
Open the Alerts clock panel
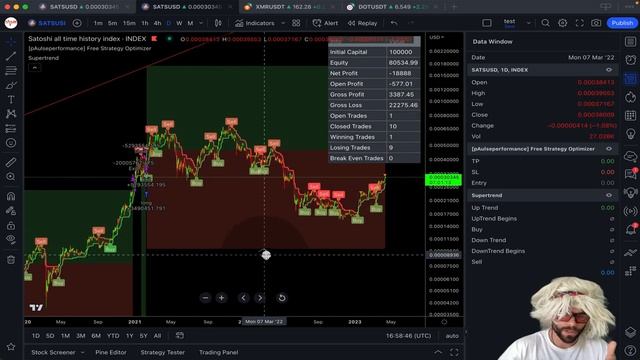(631, 60)
